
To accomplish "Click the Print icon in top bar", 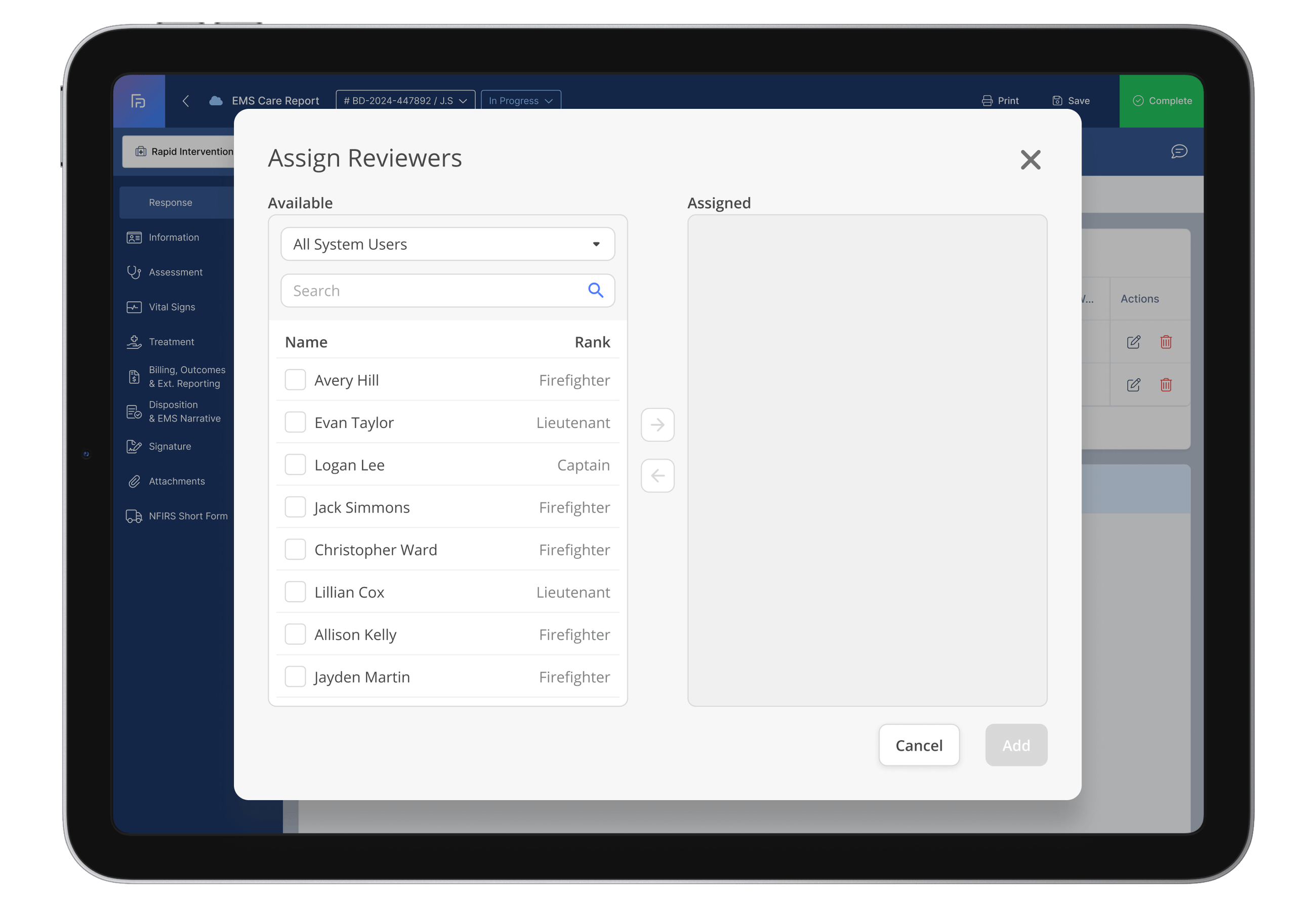I will pos(988,100).
